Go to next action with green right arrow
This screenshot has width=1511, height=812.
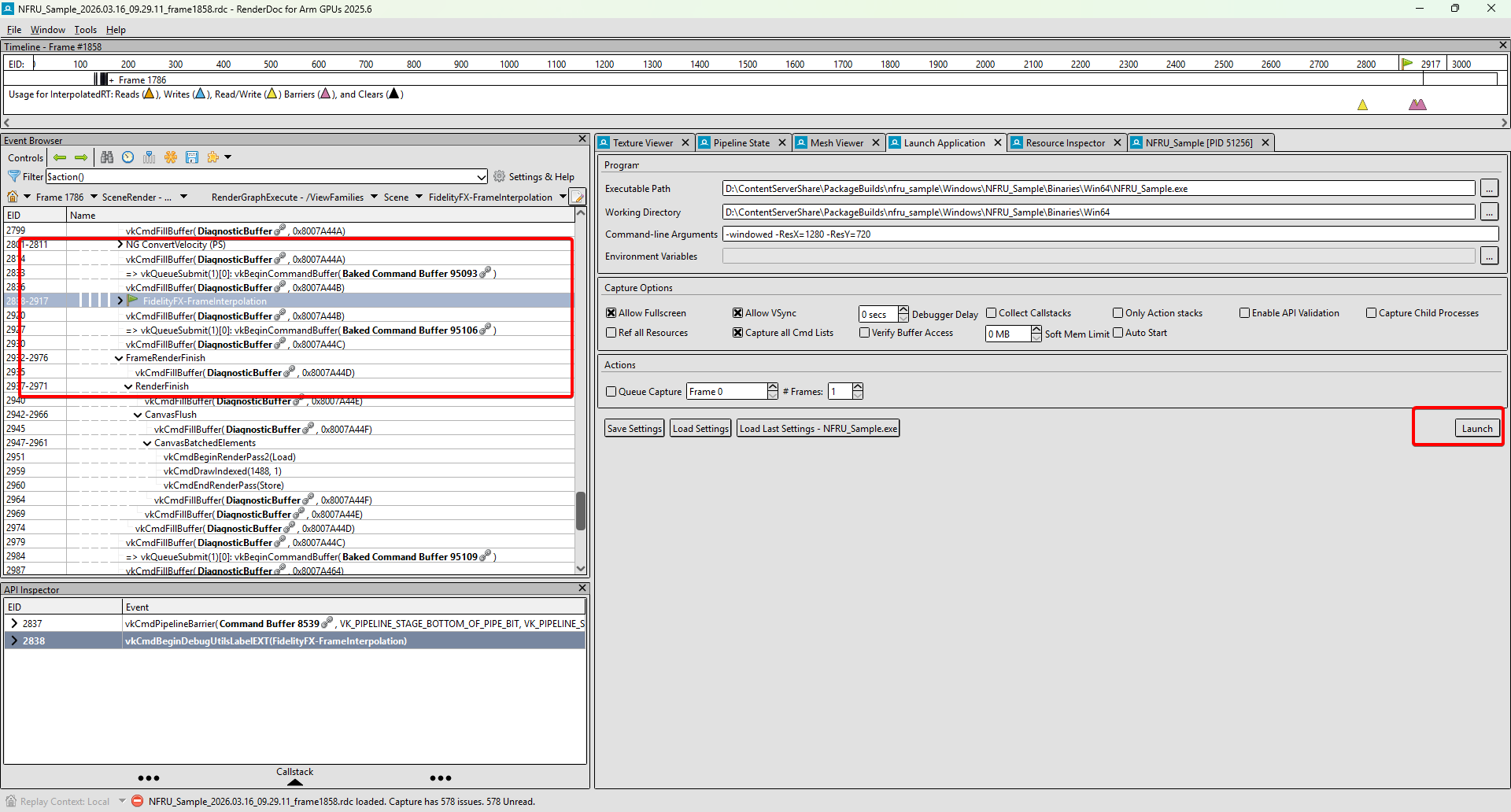tap(81, 157)
